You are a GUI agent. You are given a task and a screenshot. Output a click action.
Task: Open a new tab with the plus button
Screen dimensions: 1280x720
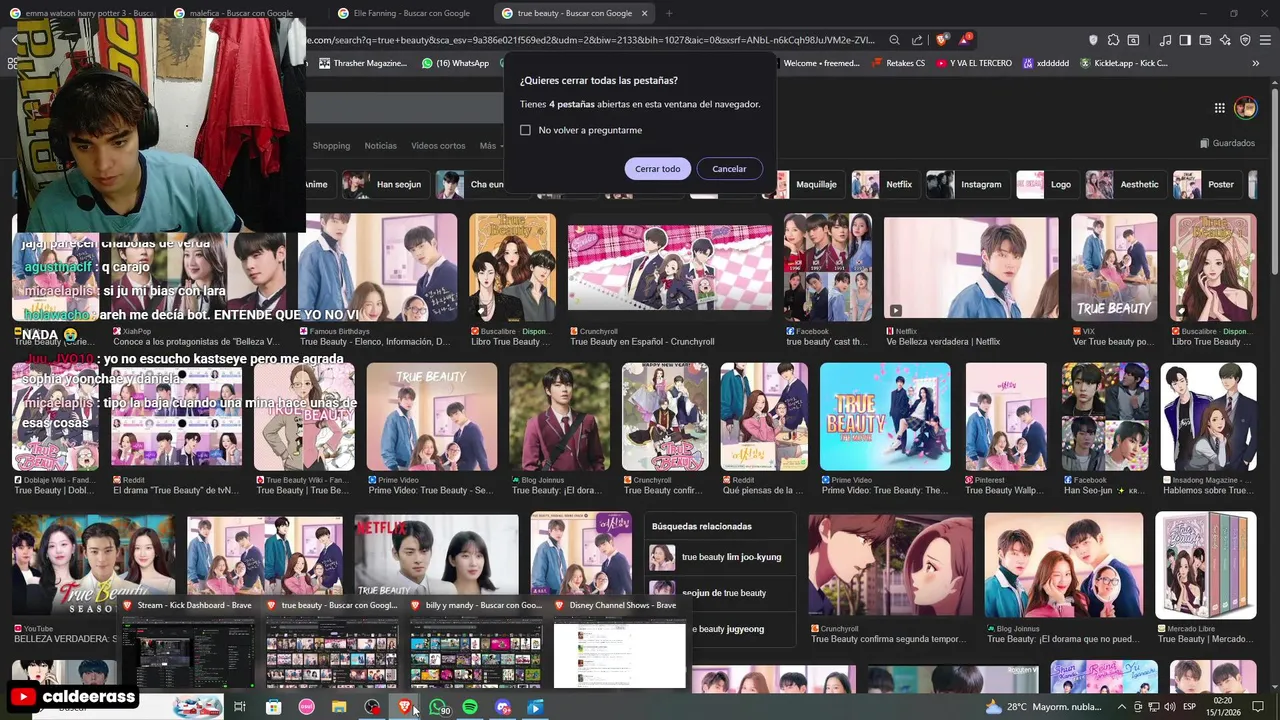[x=669, y=13]
